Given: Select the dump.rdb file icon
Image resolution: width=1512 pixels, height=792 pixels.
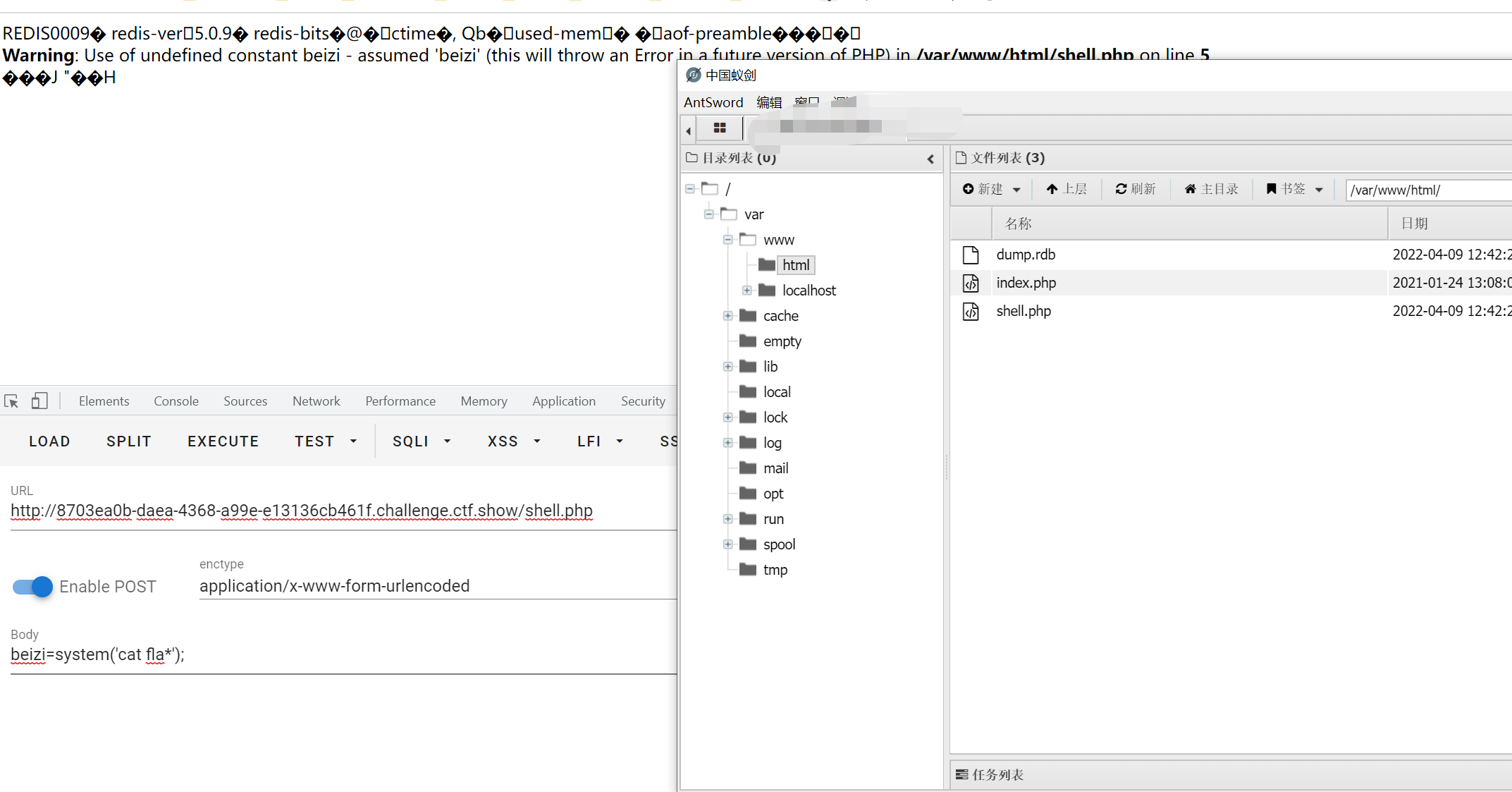Looking at the screenshot, I should 971,255.
